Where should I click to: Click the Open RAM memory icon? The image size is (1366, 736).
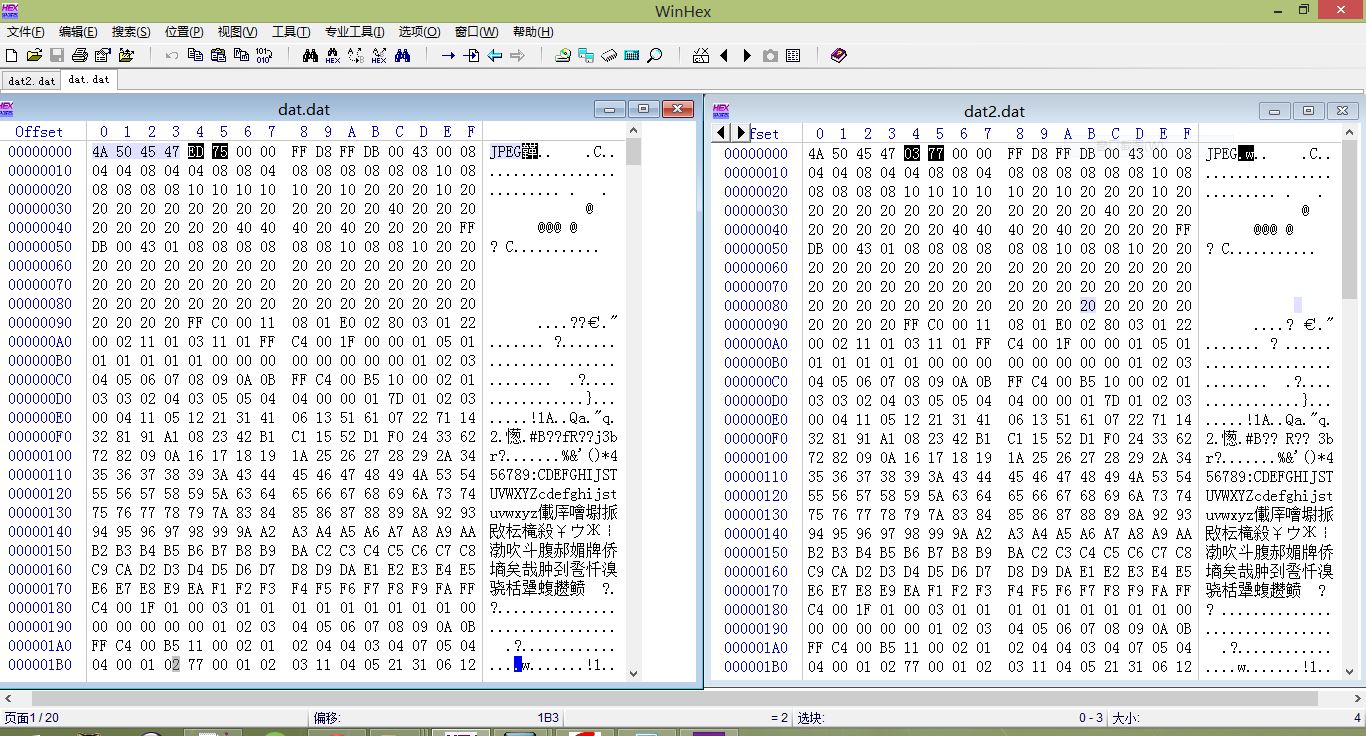[609, 55]
